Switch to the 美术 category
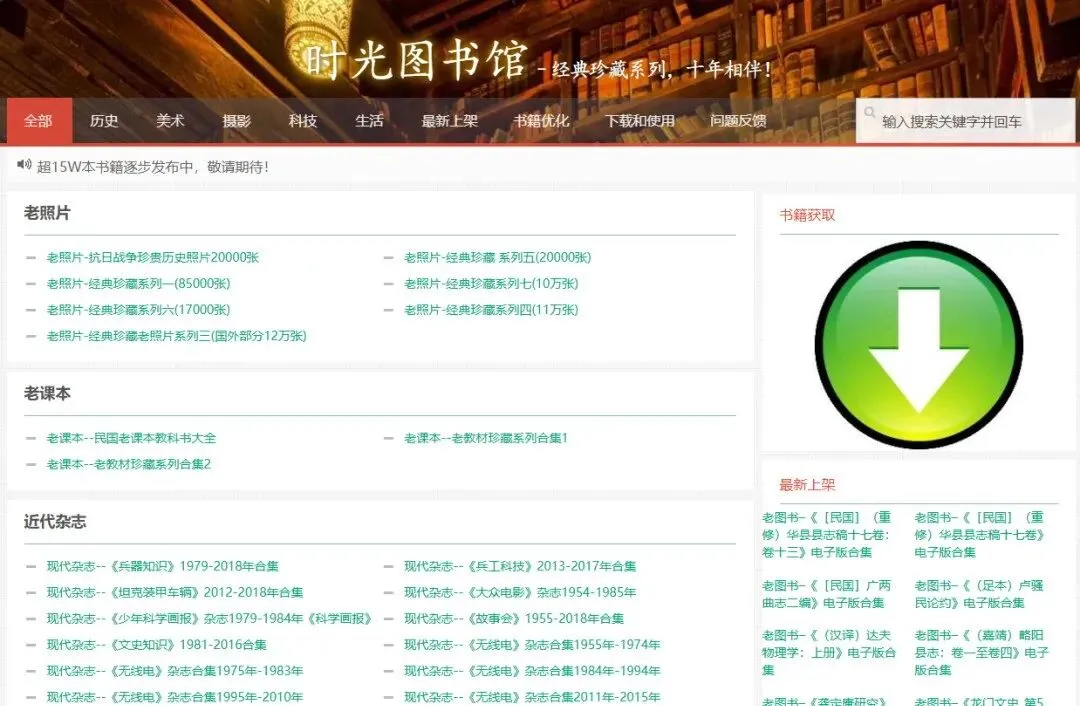The height and width of the screenshot is (706, 1080). pos(170,121)
